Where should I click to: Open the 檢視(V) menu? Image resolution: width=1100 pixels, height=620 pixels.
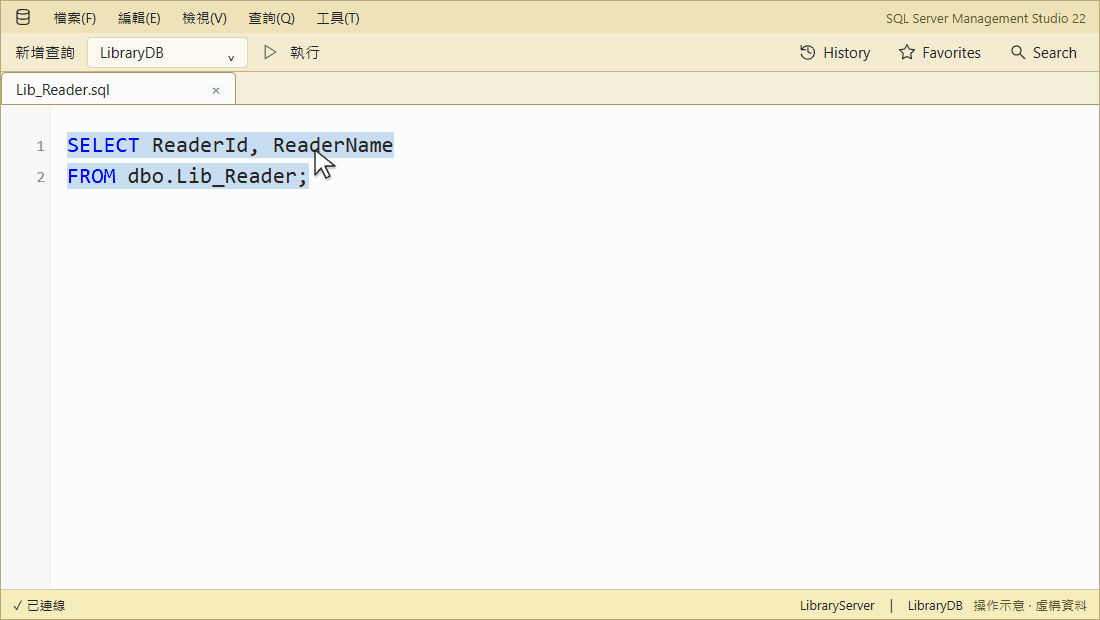point(204,18)
